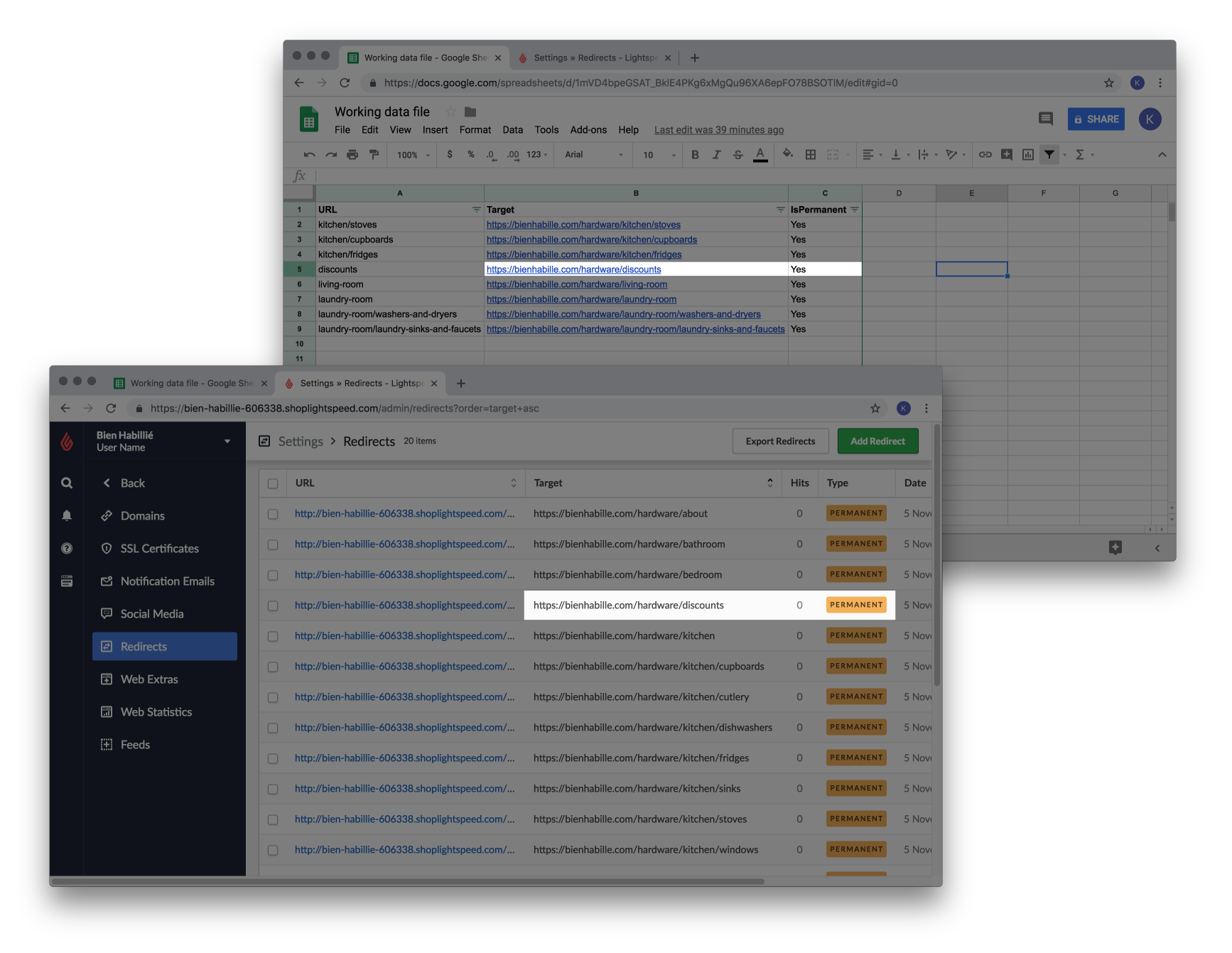The width and height of the screenshot is (1232, 953).
Task: Open Add-ons menu in Sheets
Action: point(588,130)
